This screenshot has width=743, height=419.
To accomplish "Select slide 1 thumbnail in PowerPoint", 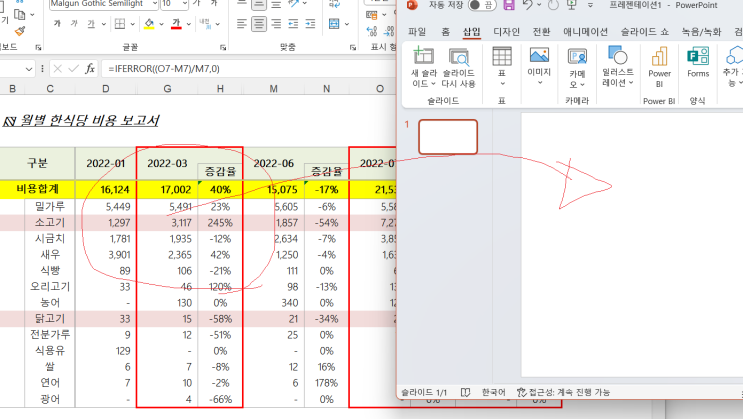I will coord(448,137).
